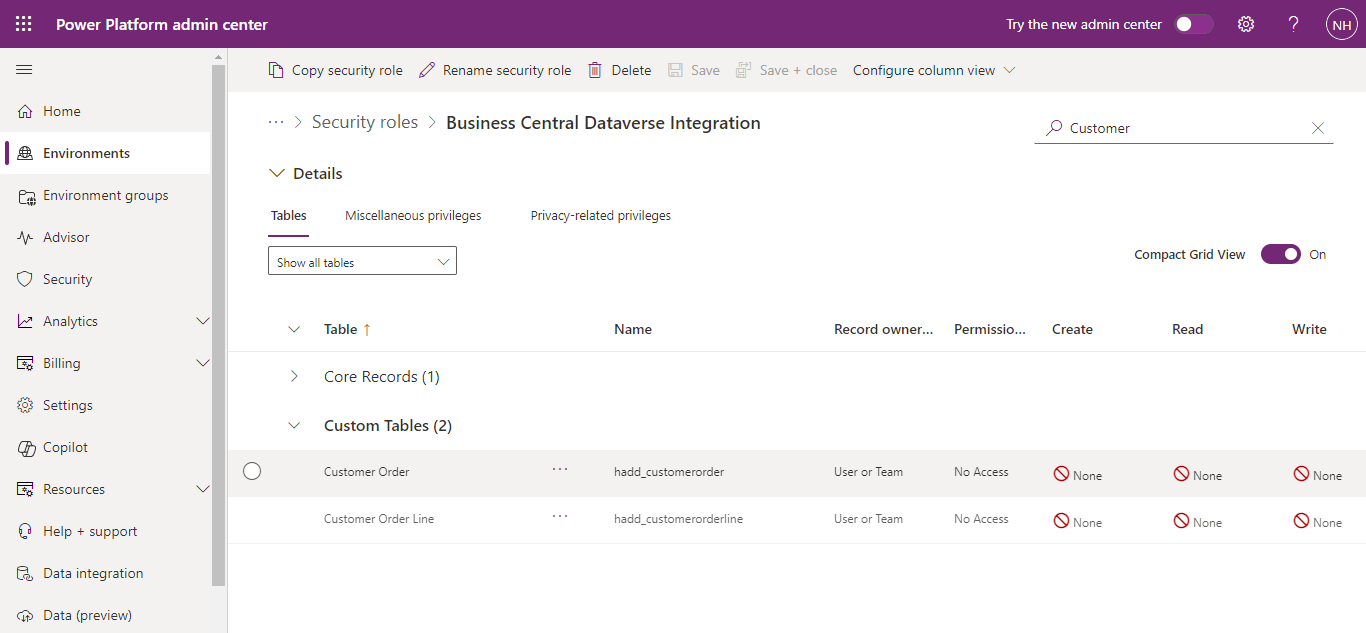This screenshot has width=1366, height=633.
Task: Click the Copy security role icon
Action: click(276, 70)
